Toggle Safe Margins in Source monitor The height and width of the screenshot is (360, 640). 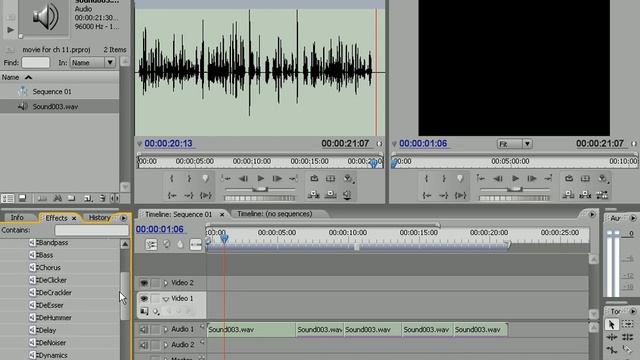(330, 179)
